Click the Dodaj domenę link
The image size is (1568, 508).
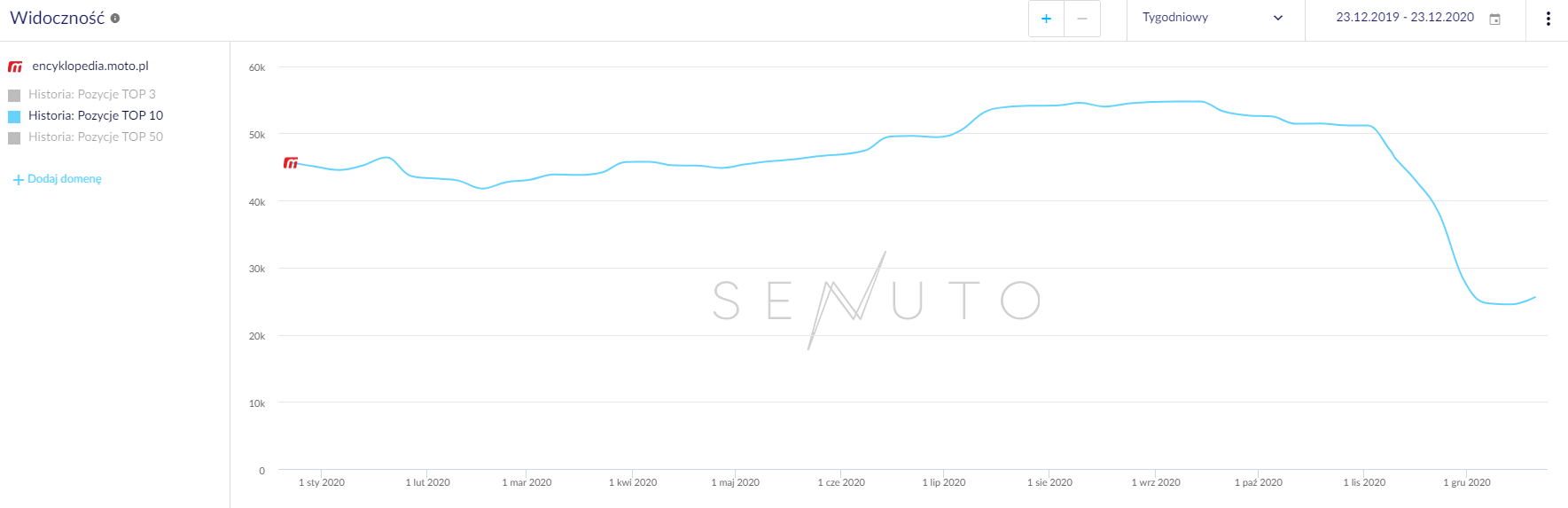click(x=65, y=179)
